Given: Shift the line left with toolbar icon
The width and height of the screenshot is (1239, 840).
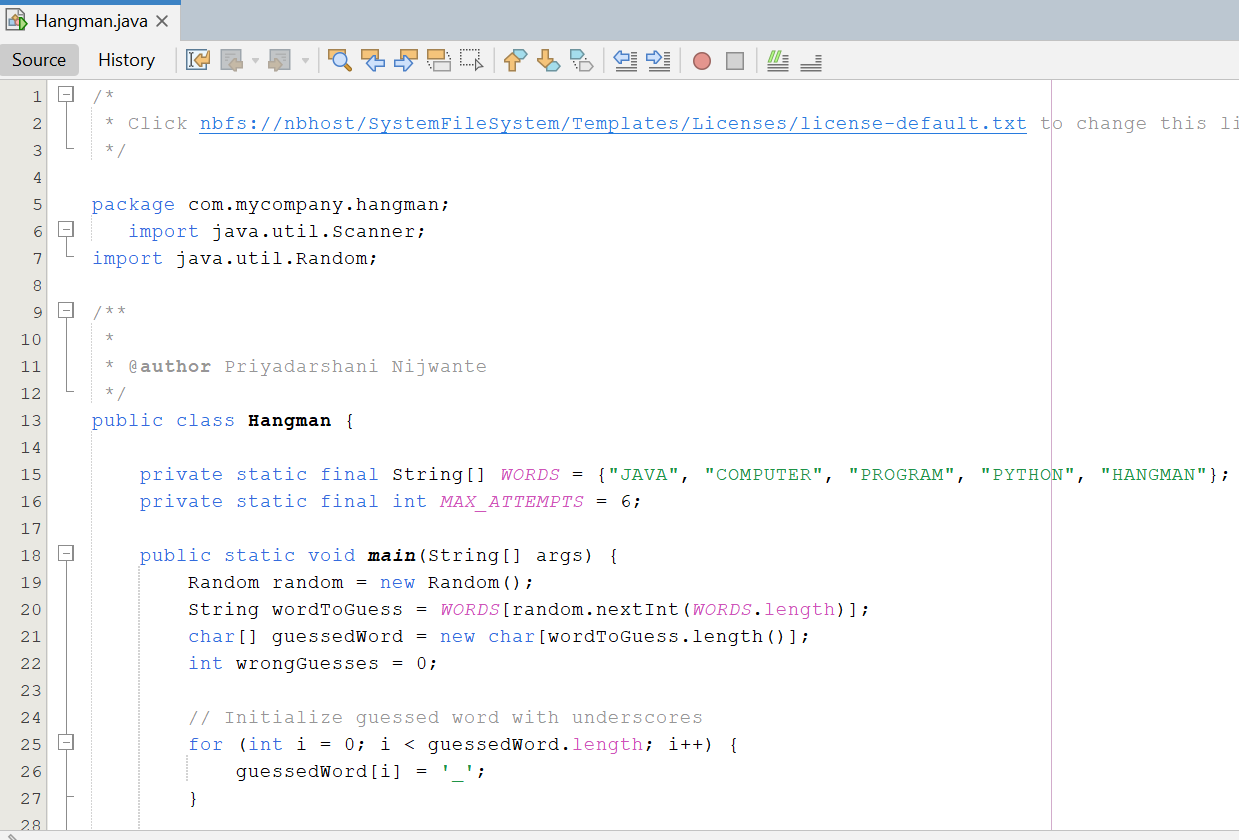Looking at the screenshot, I should [x=625, y=60].
